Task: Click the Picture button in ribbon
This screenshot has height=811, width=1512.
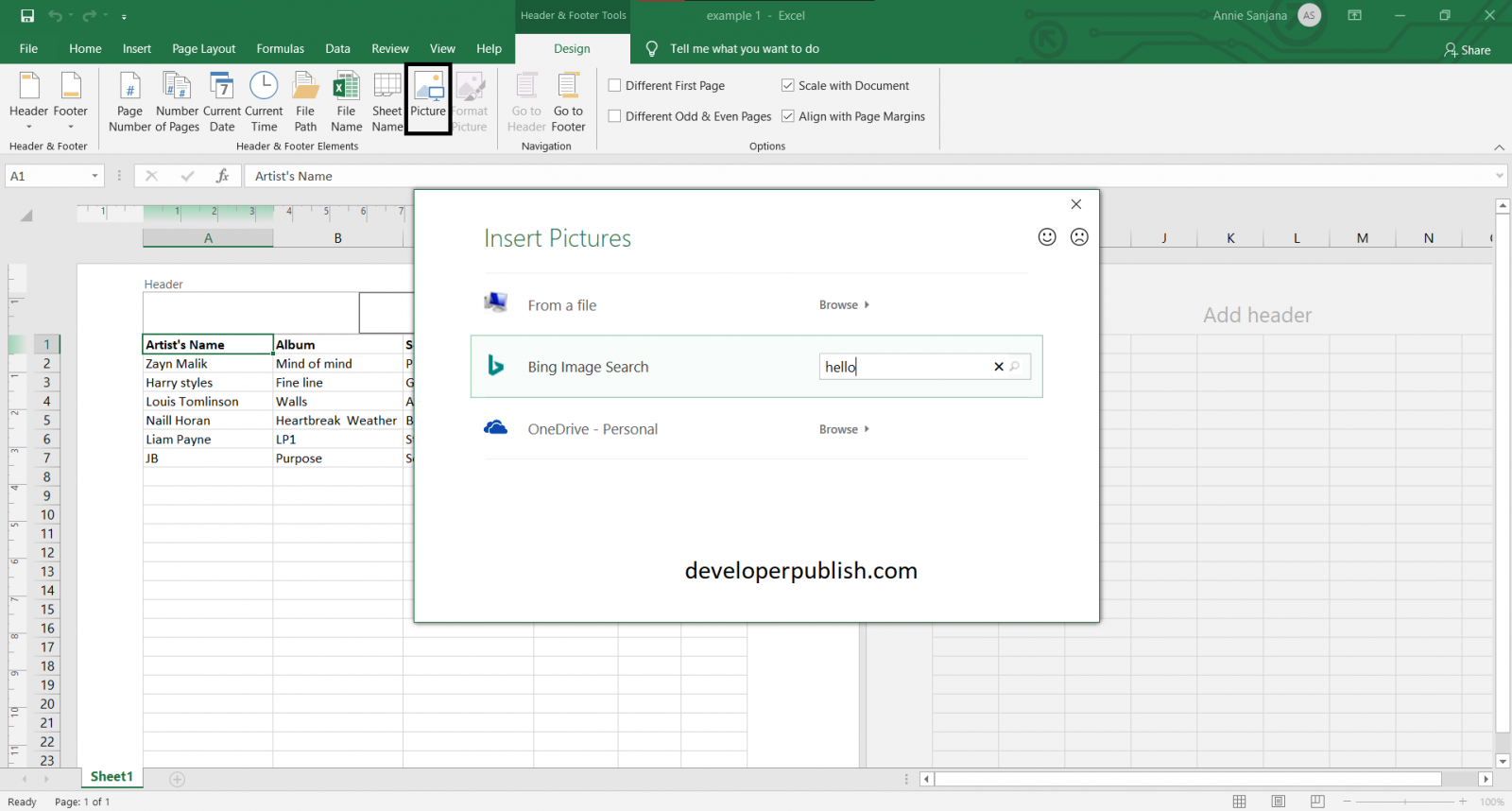Action: pos(428,98)
